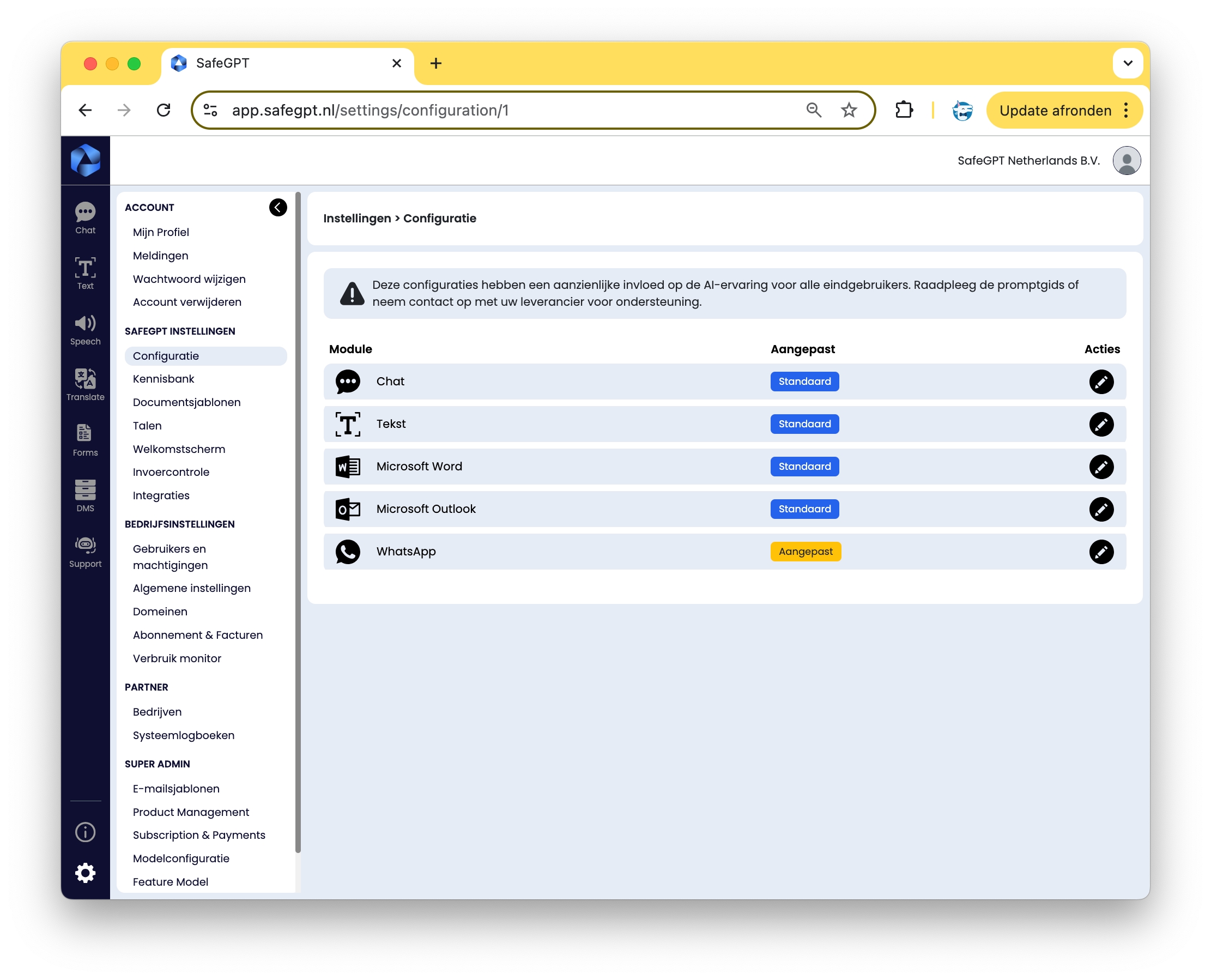
Task: Open Chrome three-dot menu
Action: click(x=1126, y=110)
